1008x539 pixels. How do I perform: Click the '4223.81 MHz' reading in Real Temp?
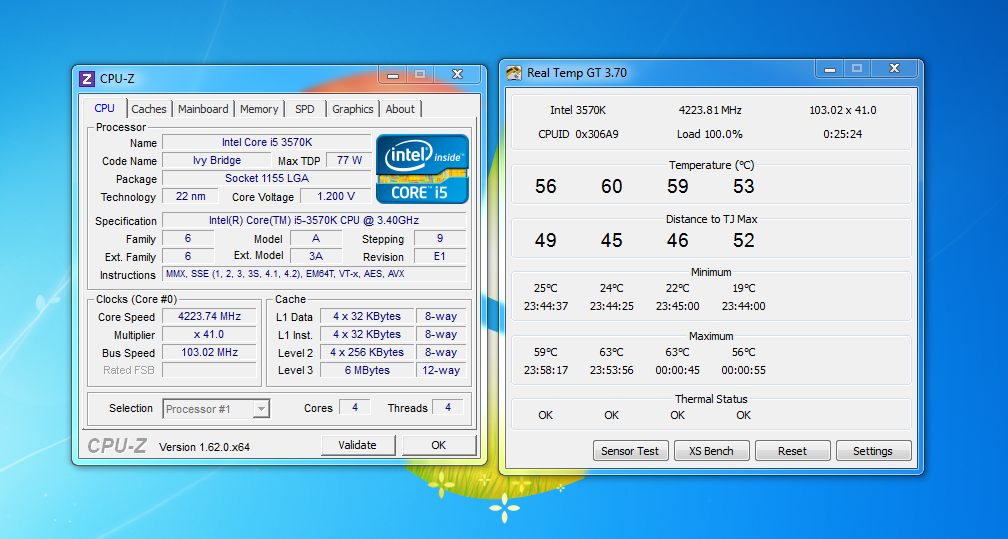pyautogui.click(x=710, y=110)
